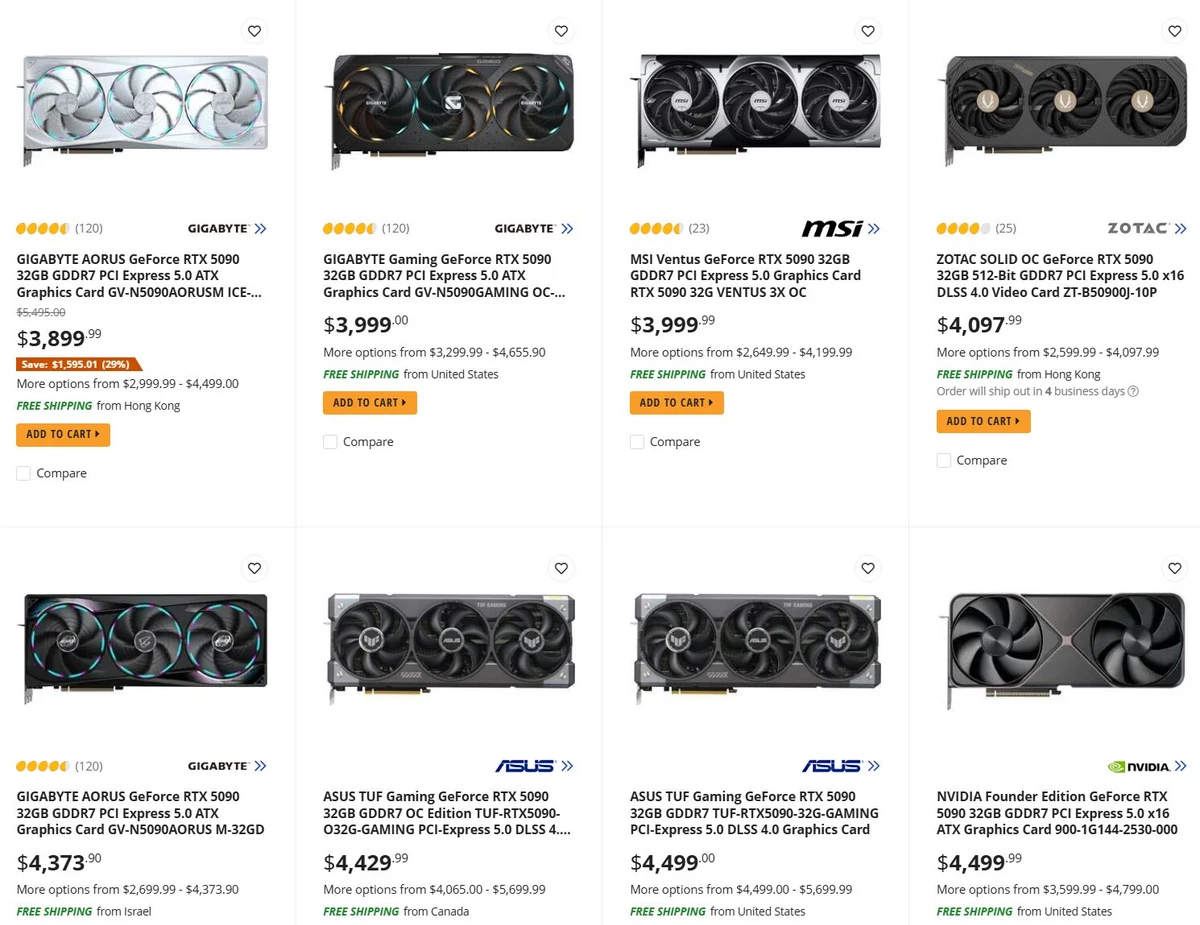The height and width of the screenshot is (925, 1200).
Task: Add the GIGABYTE AORUS ICE card to wishlist
Action: 254,31
